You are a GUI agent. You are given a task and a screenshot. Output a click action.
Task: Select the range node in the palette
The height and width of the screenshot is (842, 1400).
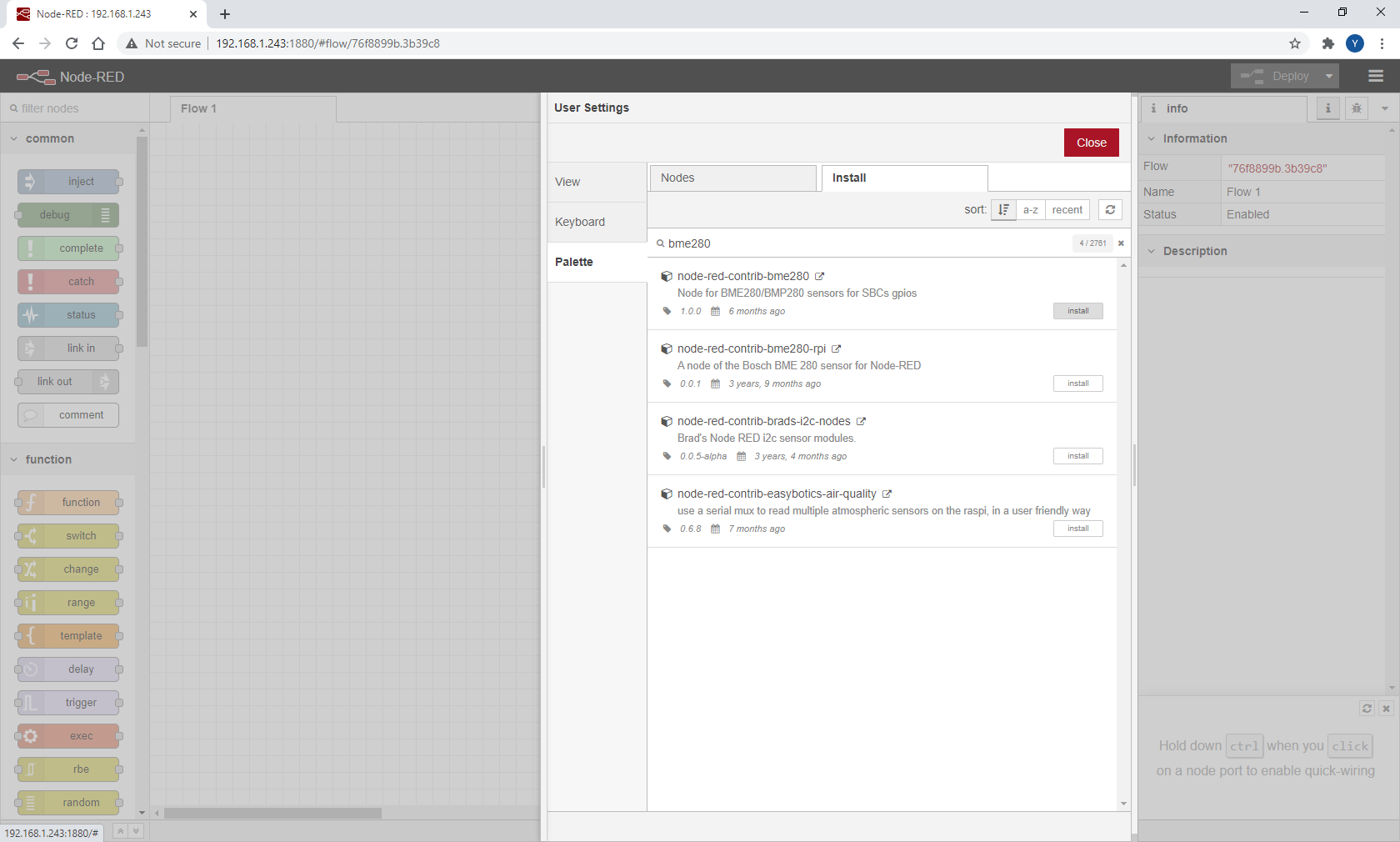(68, 603)
